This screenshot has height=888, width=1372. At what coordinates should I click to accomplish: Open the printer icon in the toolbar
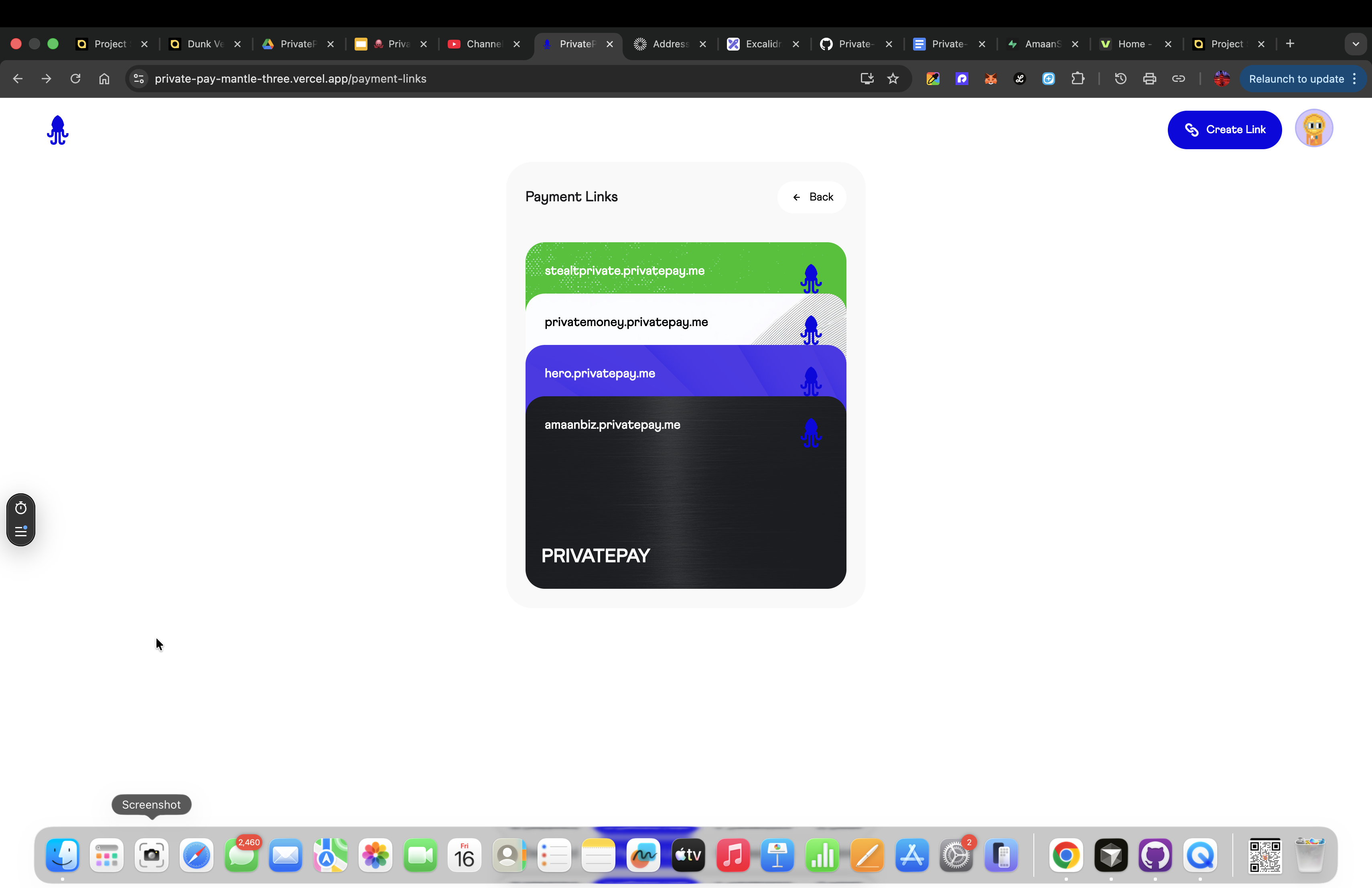[1149, 79]
